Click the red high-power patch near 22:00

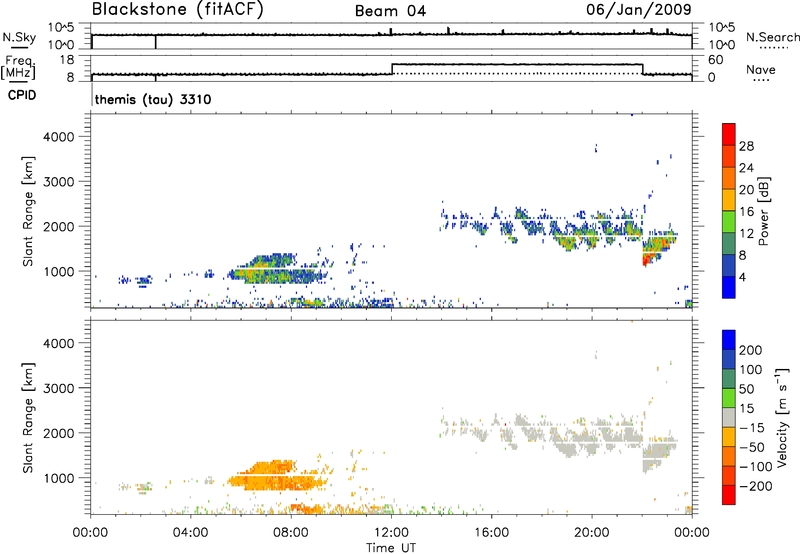point(646,260)
